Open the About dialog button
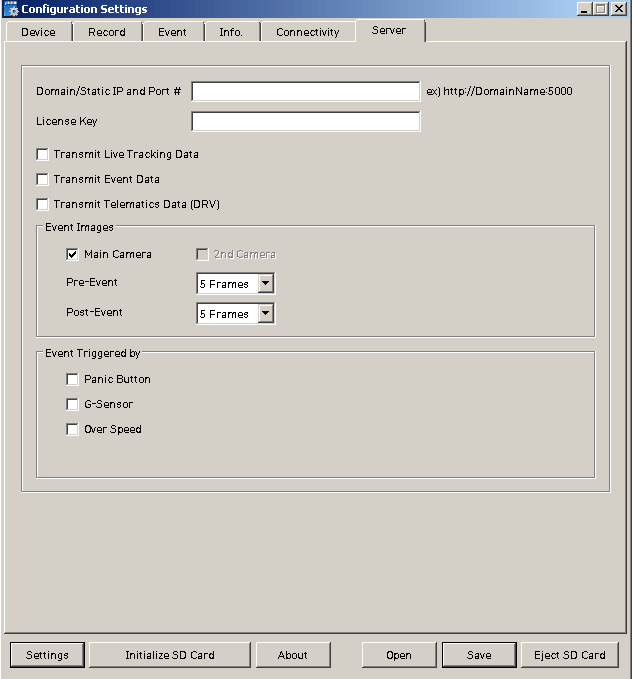The height and width of the screenshot is (679, 632). point(293,655)
